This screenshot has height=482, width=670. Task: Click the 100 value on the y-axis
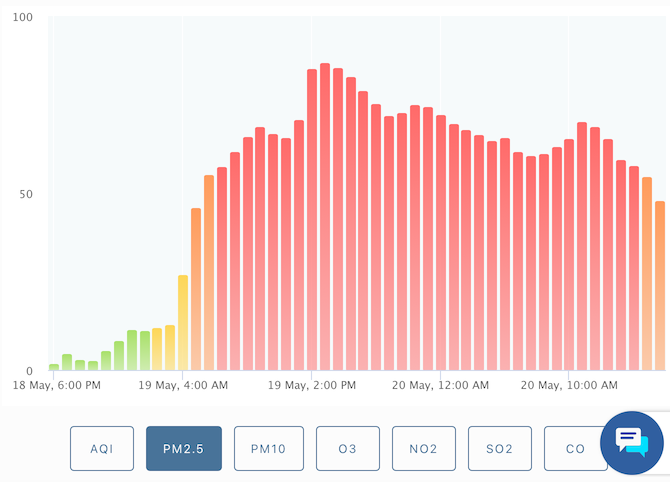tap(22, 17)
